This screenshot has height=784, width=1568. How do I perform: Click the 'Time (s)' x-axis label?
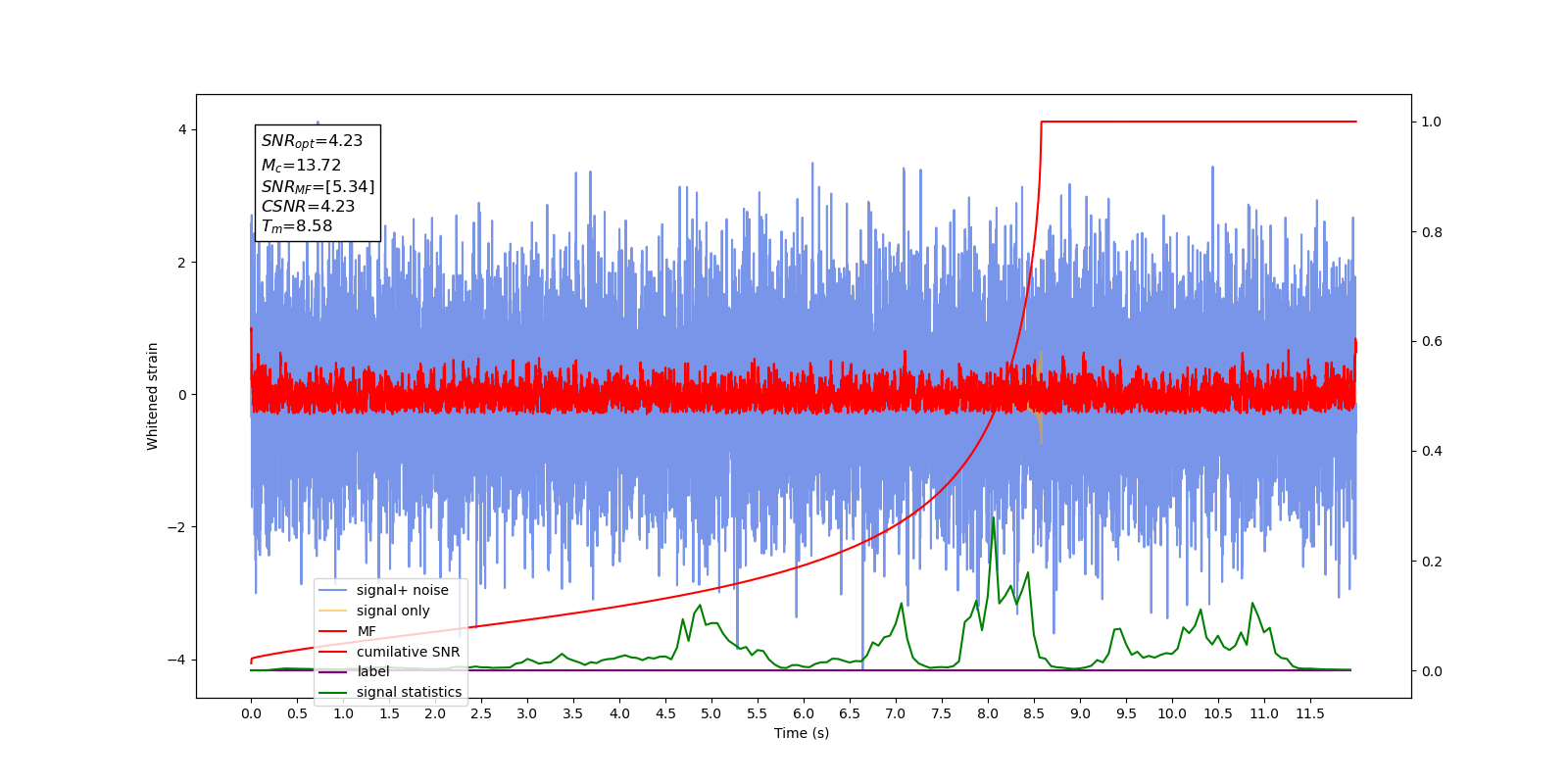click(802, 733)
